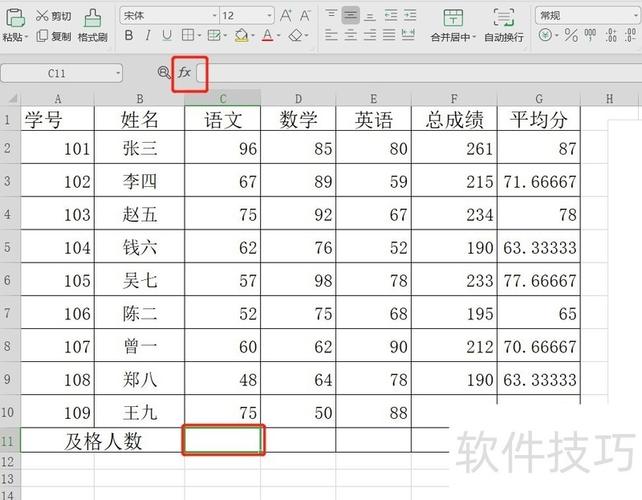Click cell containing 张三
Viewport: 642px width, 500px height.
pyautogui.click(x=140, y=148)
